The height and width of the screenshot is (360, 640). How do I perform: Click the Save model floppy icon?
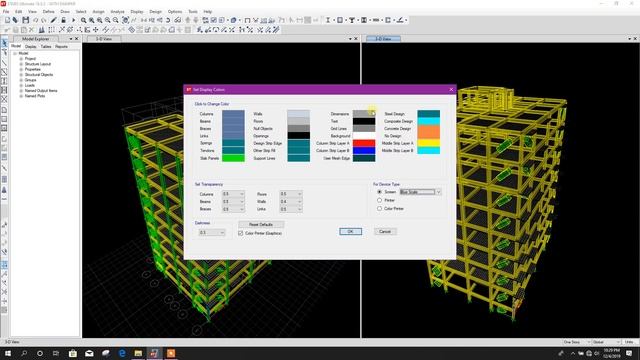(26, 20)
